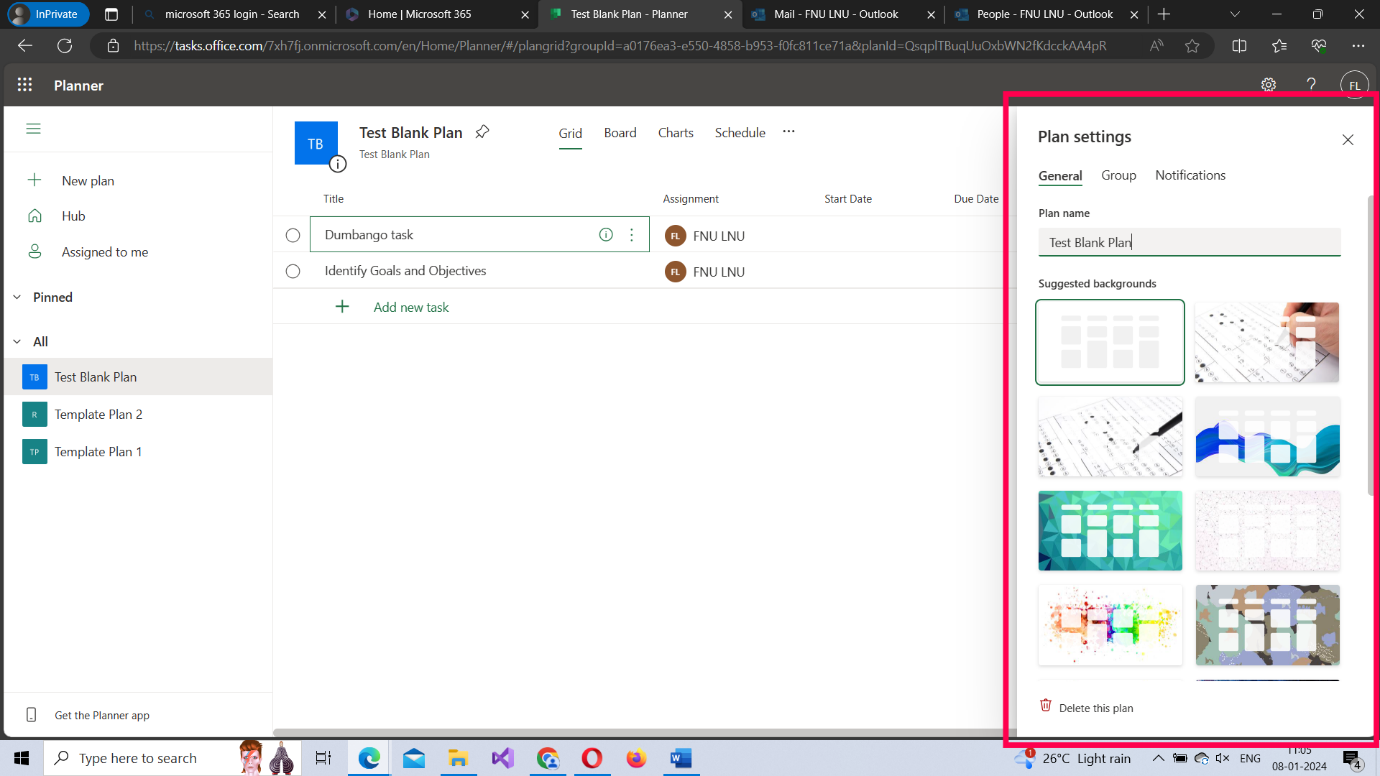1380x776 pixels.
Task: Open plan info icon on TB tile
Action: tap(338, 164)
